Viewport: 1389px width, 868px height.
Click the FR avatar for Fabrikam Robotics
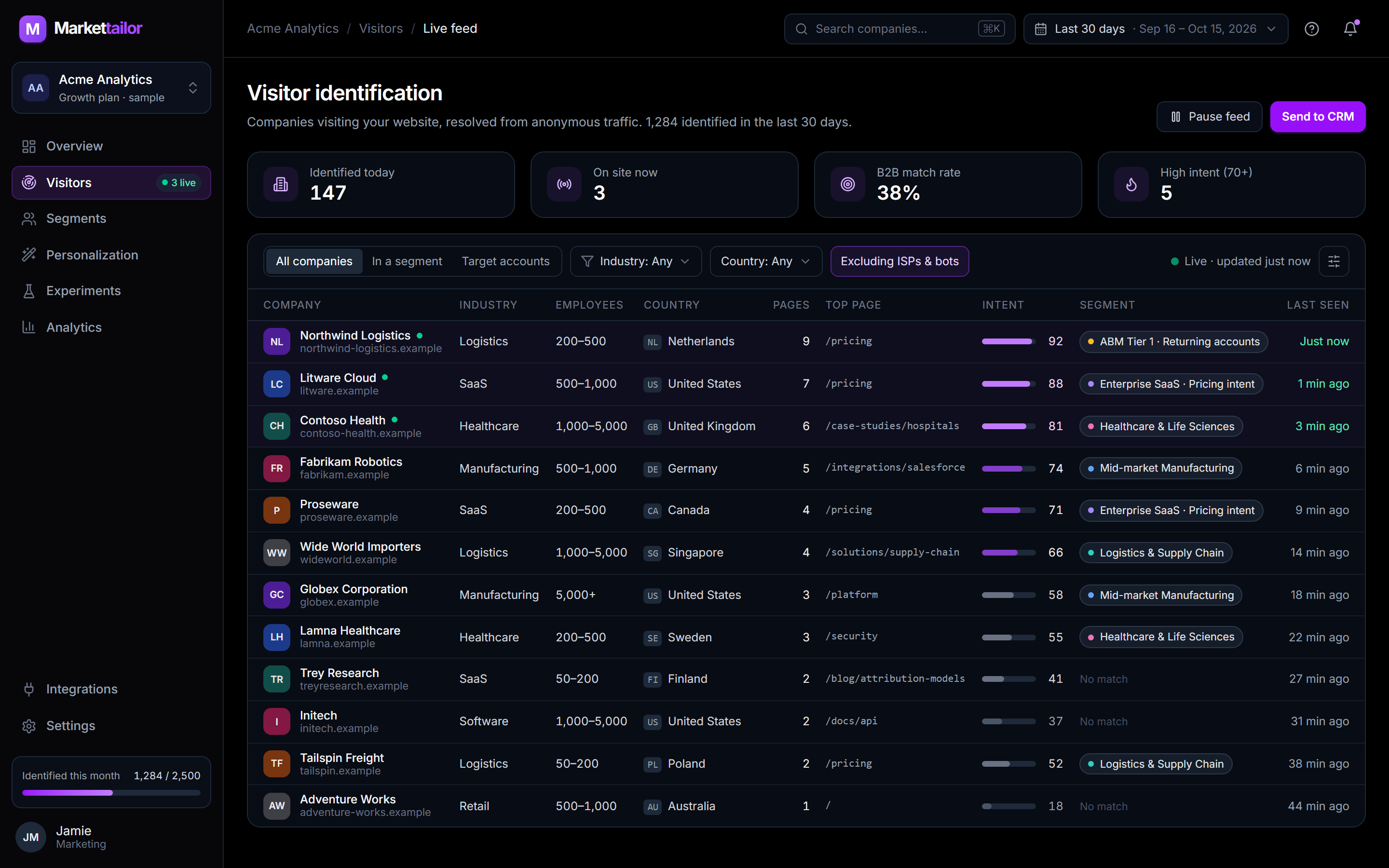click(277, 468)
